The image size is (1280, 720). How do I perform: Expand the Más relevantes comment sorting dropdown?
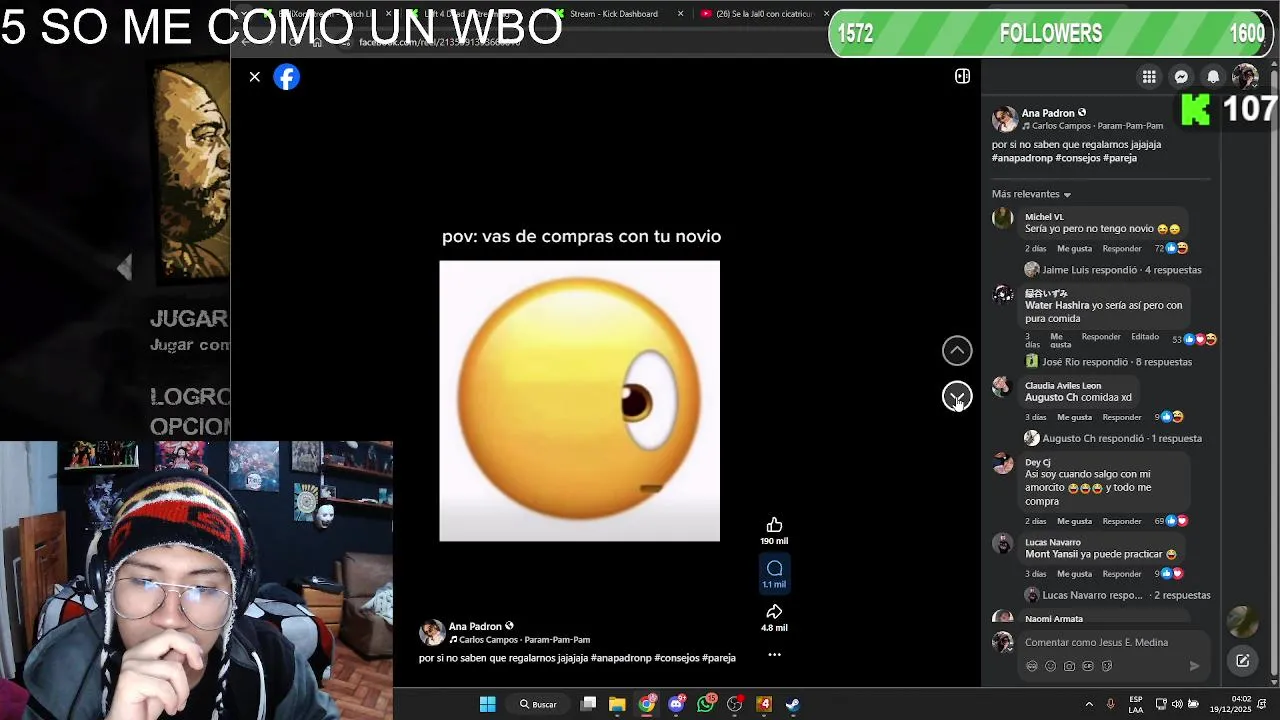coord(1031,194)
